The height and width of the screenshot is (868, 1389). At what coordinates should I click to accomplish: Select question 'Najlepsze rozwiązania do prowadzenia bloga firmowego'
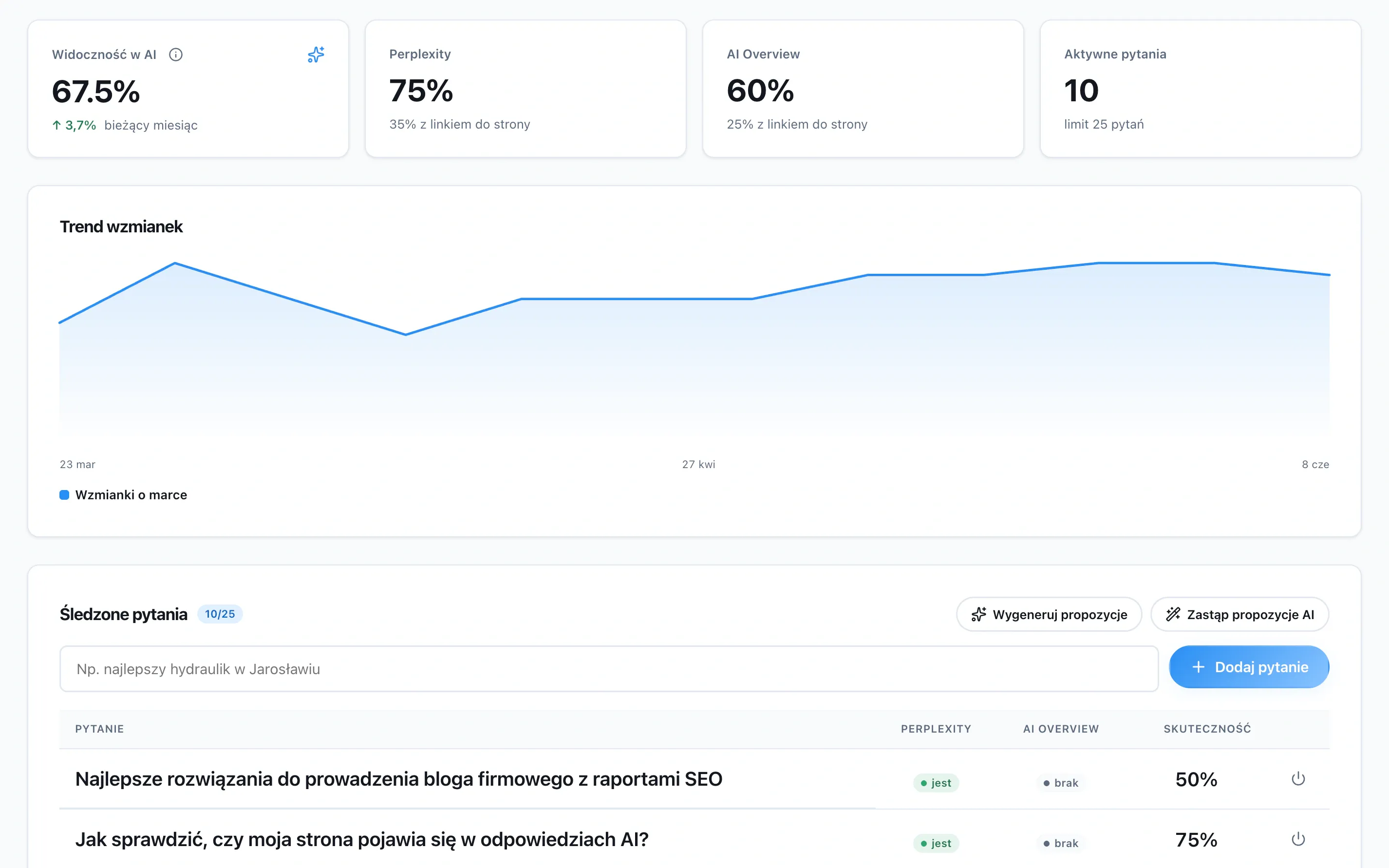coord(399,779)
